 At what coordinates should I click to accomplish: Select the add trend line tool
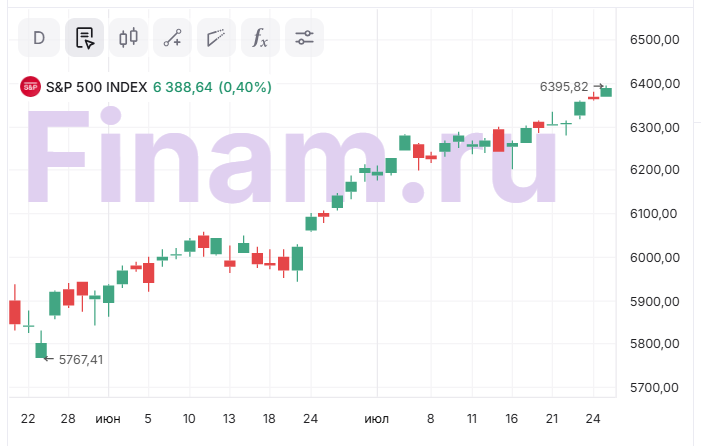coord(172,39)
